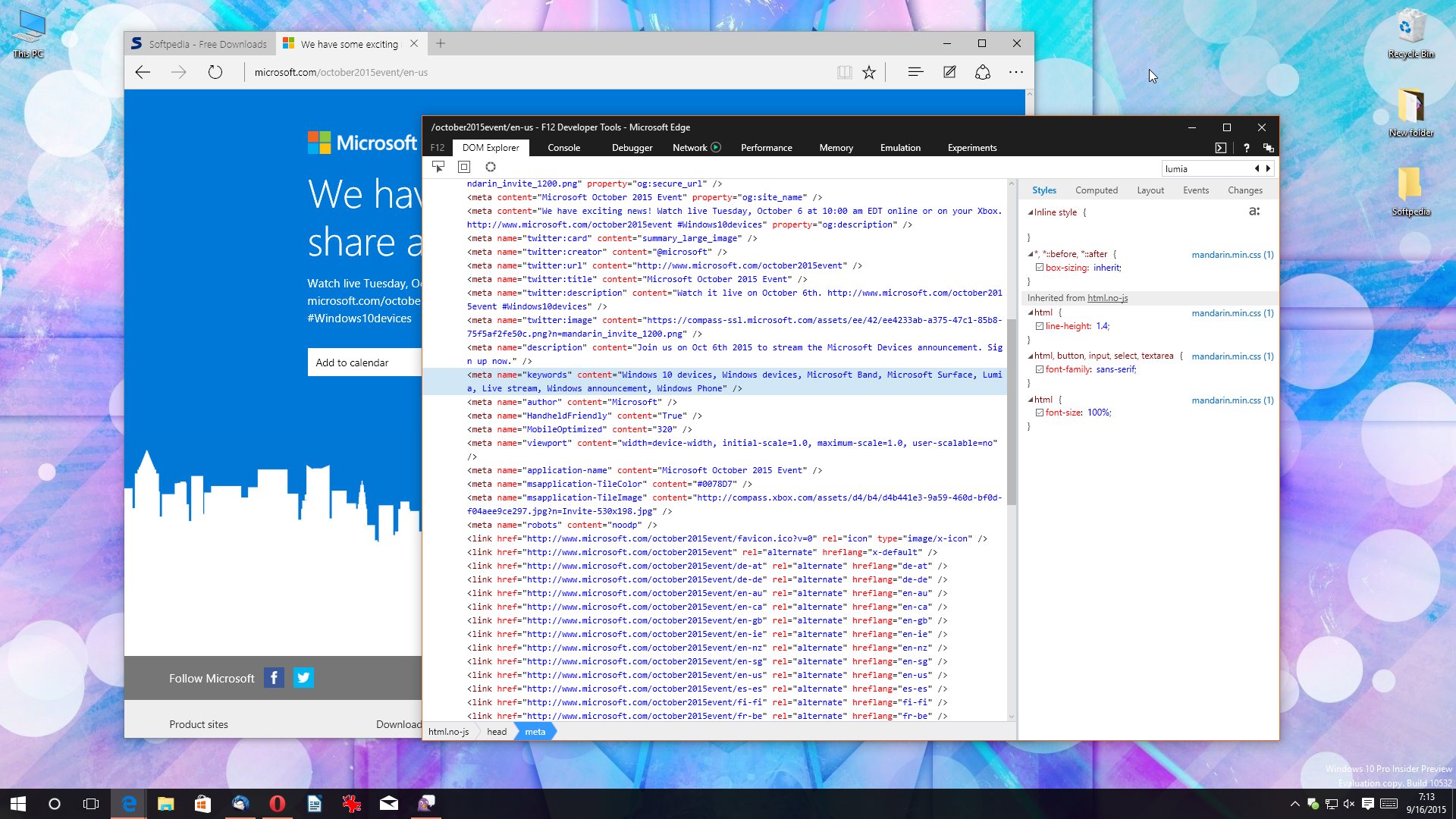Image resolution: width=1456 pixels, height=819 pixels.
Task: Expand the html button input select textarea rule
Action: click(1032, 355)
